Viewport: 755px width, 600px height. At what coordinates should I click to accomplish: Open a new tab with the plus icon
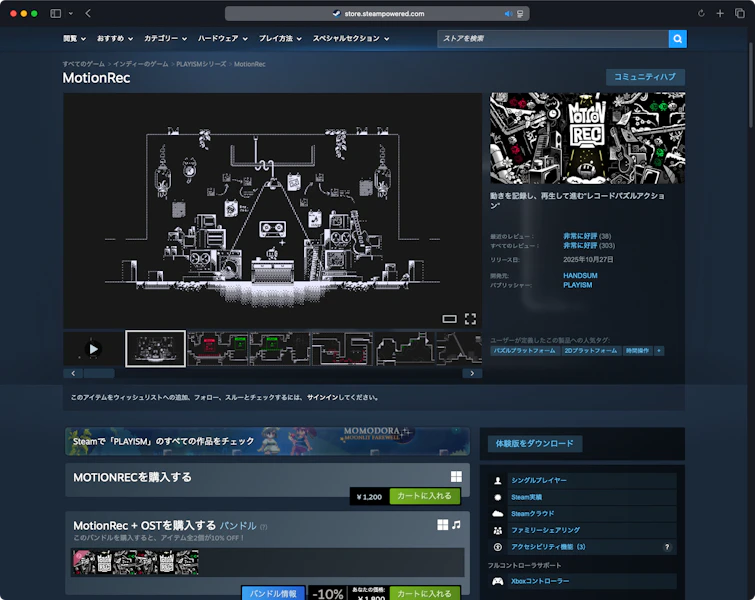pyautogui.click(x=720, y=13)
